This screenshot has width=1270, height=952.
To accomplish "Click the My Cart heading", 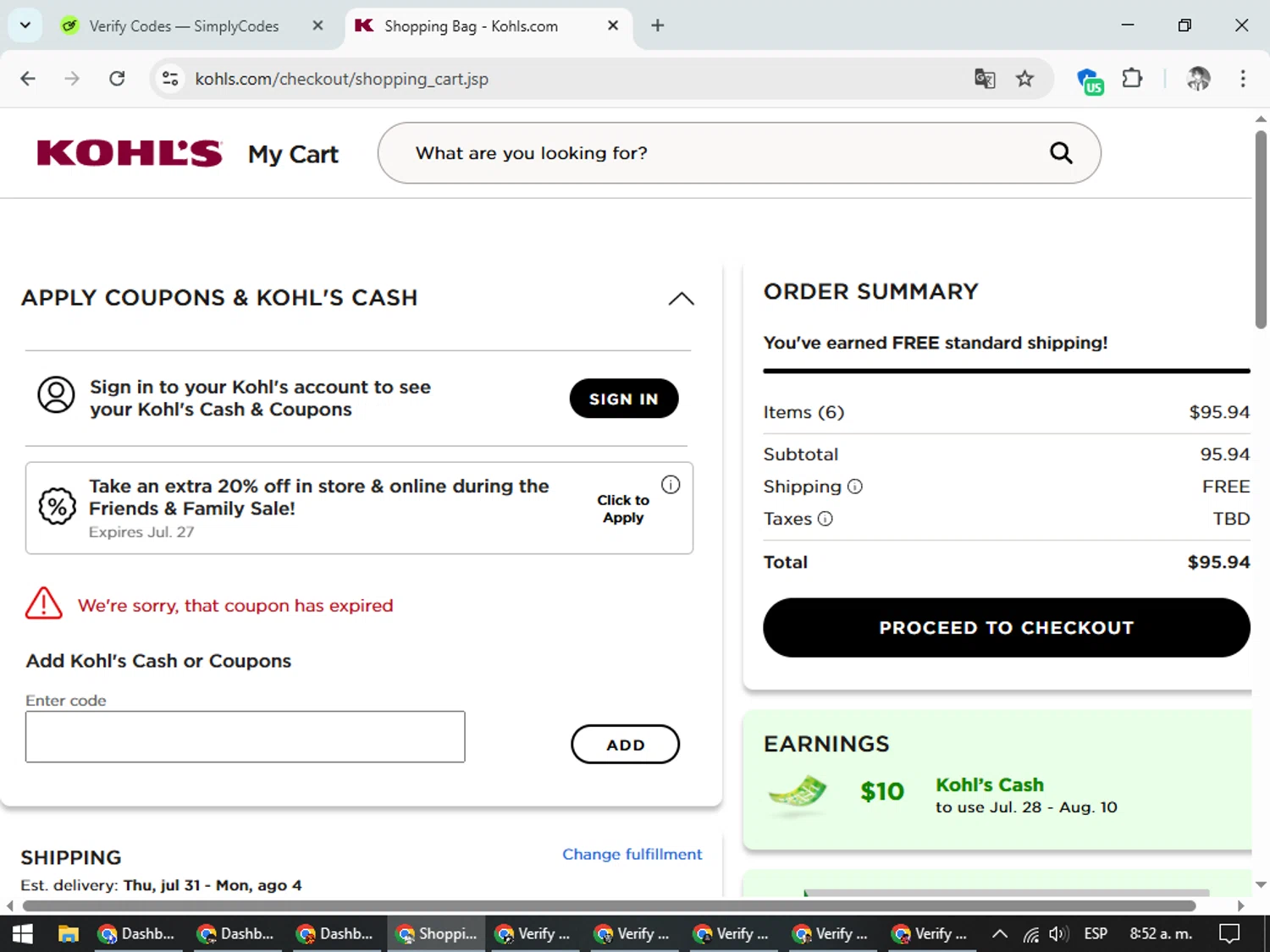I will coord(293,154).
